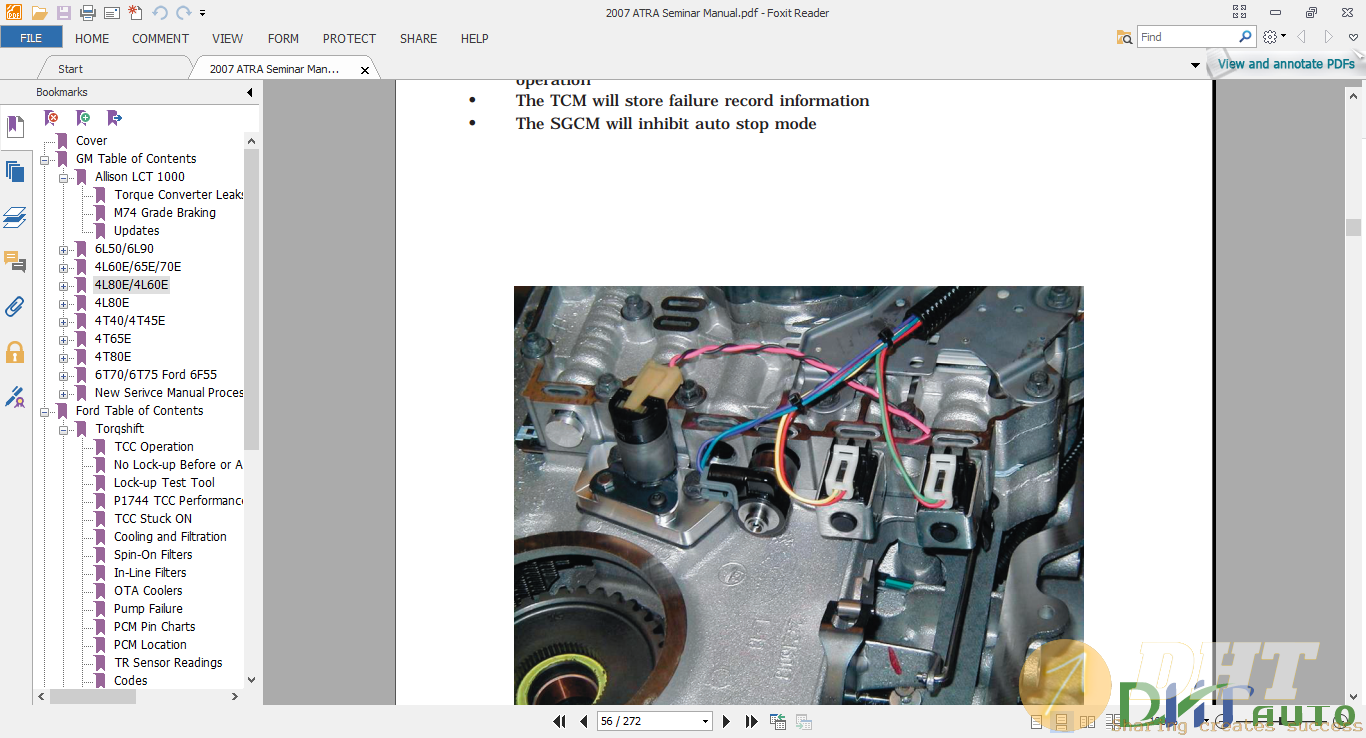Screen dimensions: 1366x738
Task: Click the search settings gear icon
Action: 1270,37
